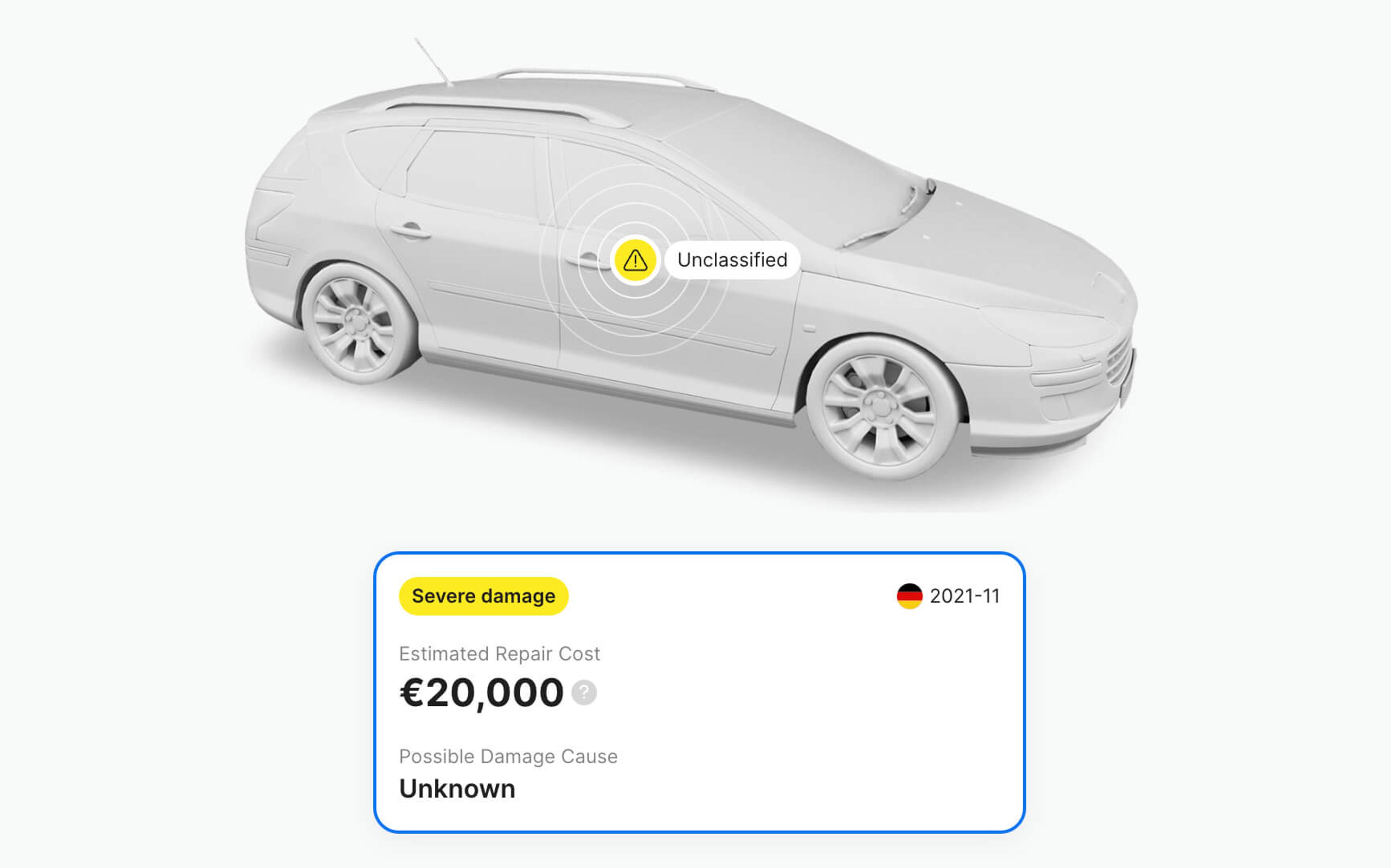Click the yellow warning triangle marker
Image resolution: width=1391 pixels, height=868 pixels.
[635, 260]
